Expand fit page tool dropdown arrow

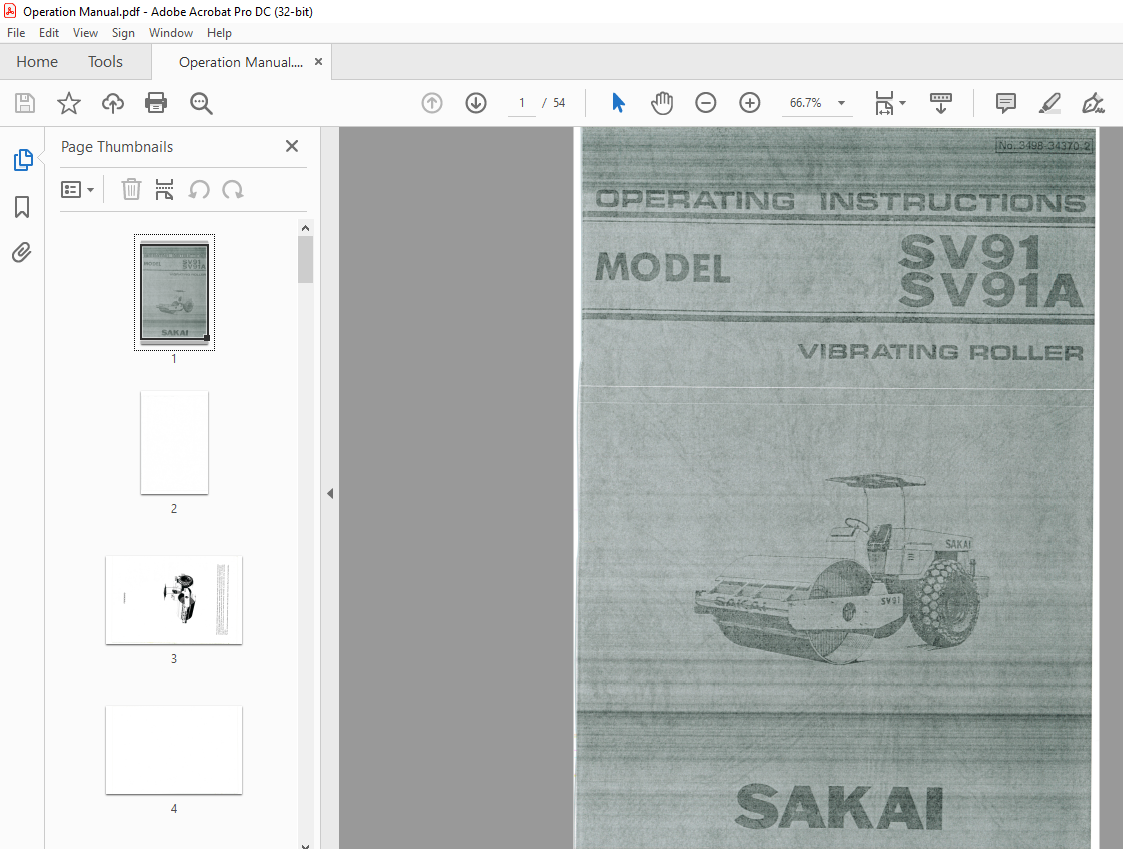click(x=902, y=103)
